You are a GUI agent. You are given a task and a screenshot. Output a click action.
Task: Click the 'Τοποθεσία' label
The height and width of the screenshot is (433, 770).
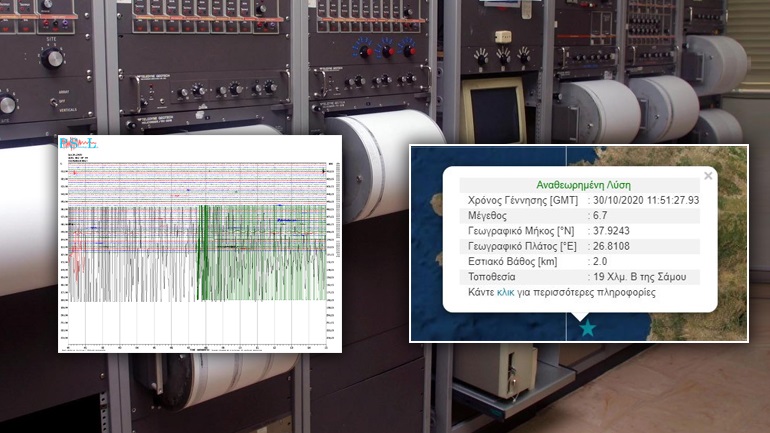click(492, 277)
